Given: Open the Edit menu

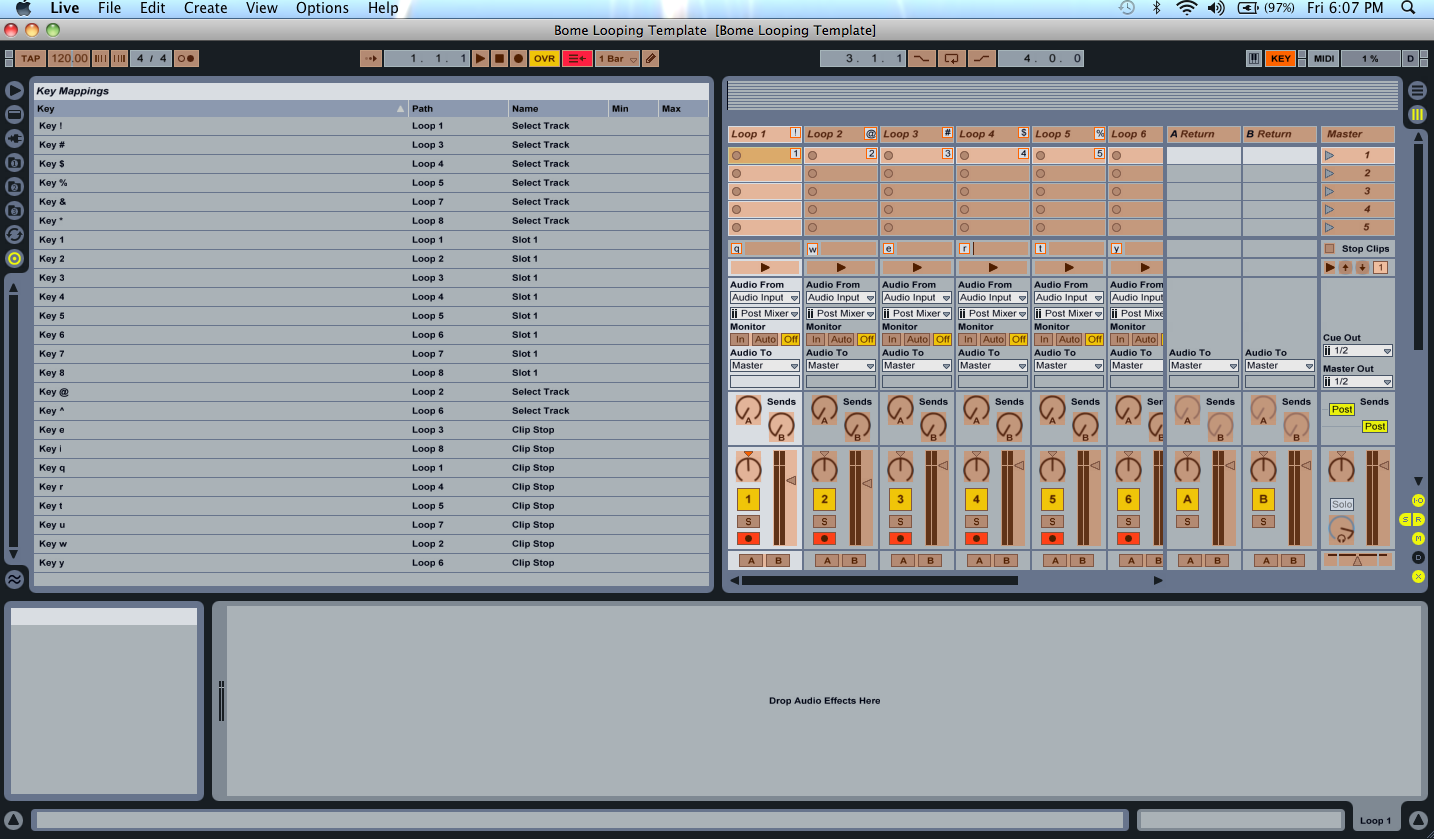Looking at the screenshot, I should coord(152,8).
